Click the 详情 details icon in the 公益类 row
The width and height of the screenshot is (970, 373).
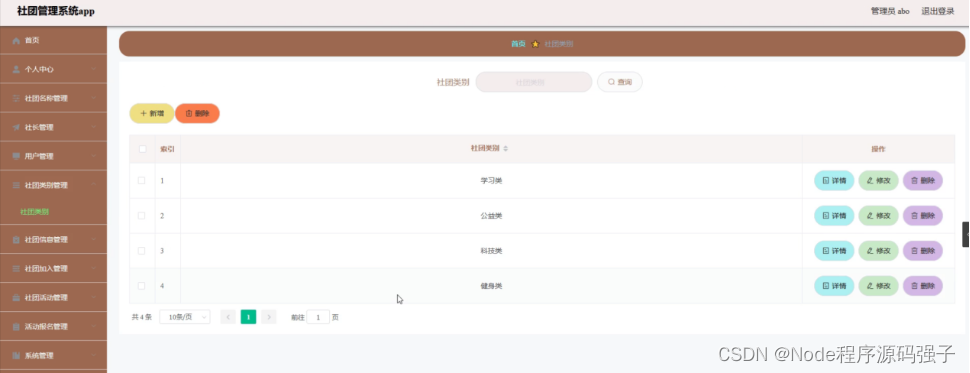tap(825, 216)
